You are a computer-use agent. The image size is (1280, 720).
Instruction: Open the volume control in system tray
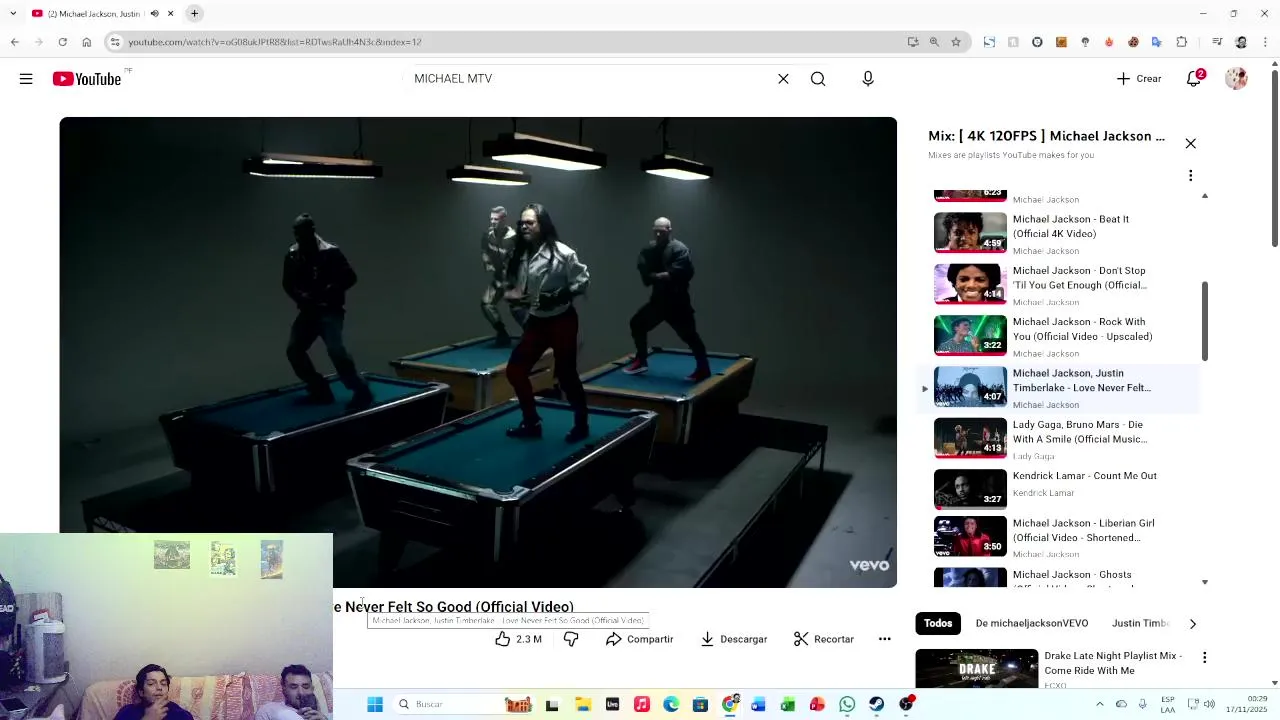[x=1211, y=705]
